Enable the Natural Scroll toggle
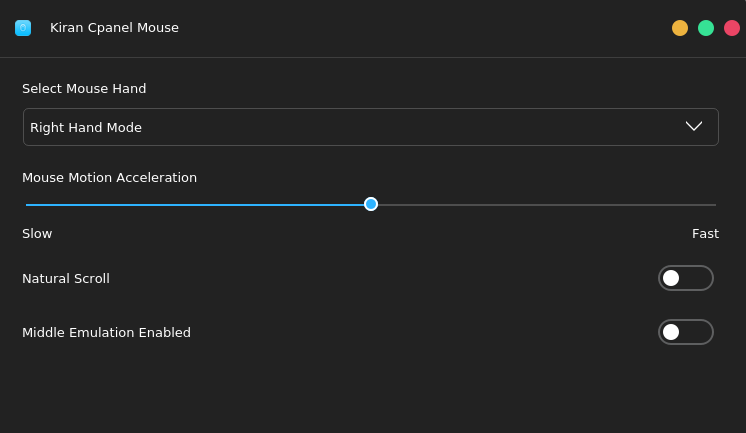This screenshot has width=746, height=433. point(686,278)
